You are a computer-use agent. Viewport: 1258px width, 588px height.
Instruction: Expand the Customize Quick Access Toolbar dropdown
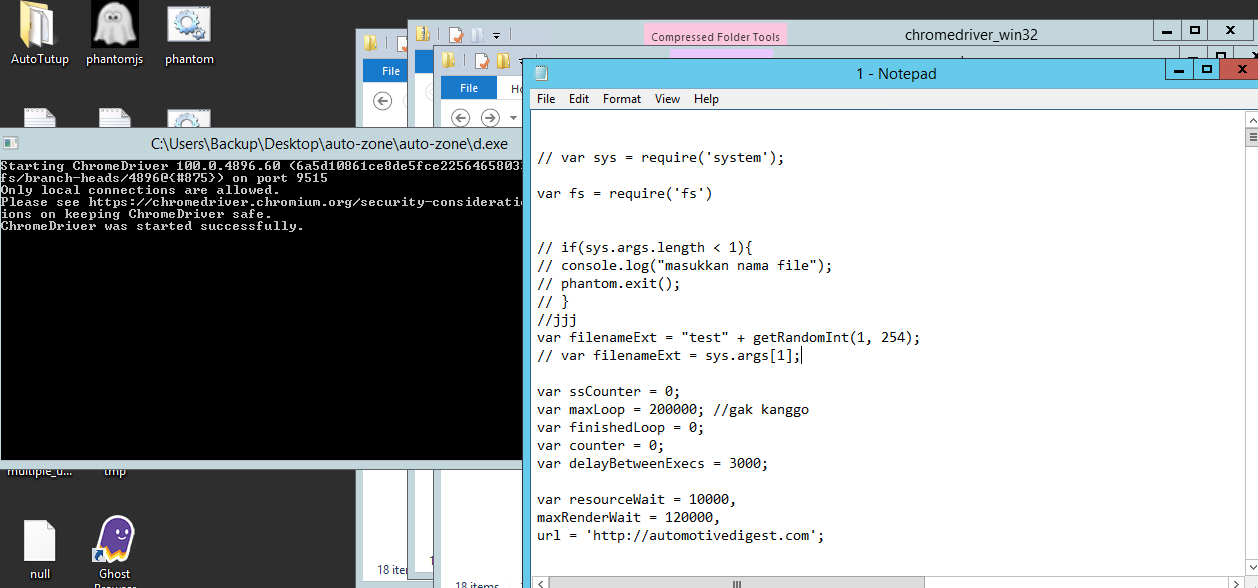(496, 34)
